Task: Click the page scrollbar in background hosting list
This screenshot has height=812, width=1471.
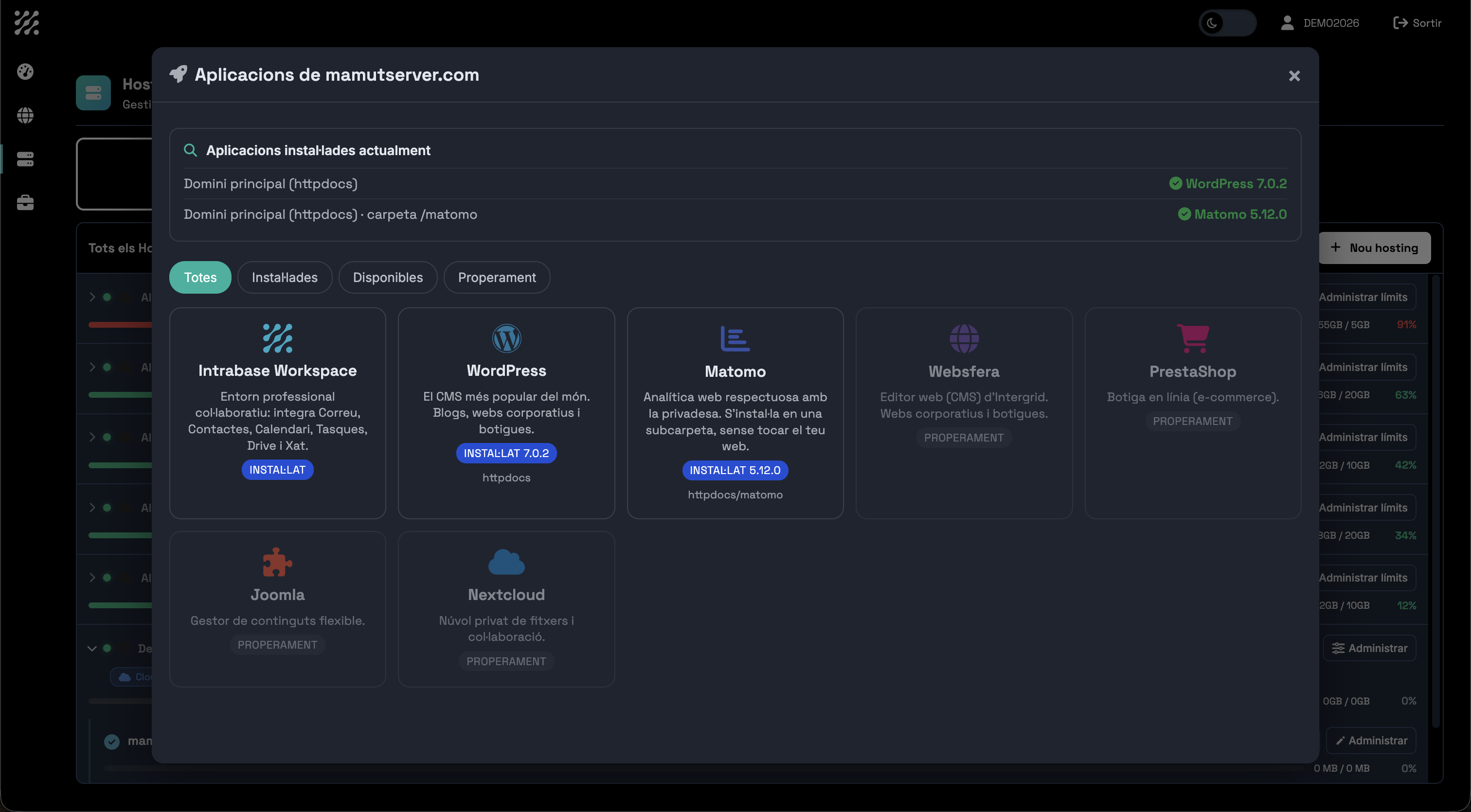Action: 1435,501
